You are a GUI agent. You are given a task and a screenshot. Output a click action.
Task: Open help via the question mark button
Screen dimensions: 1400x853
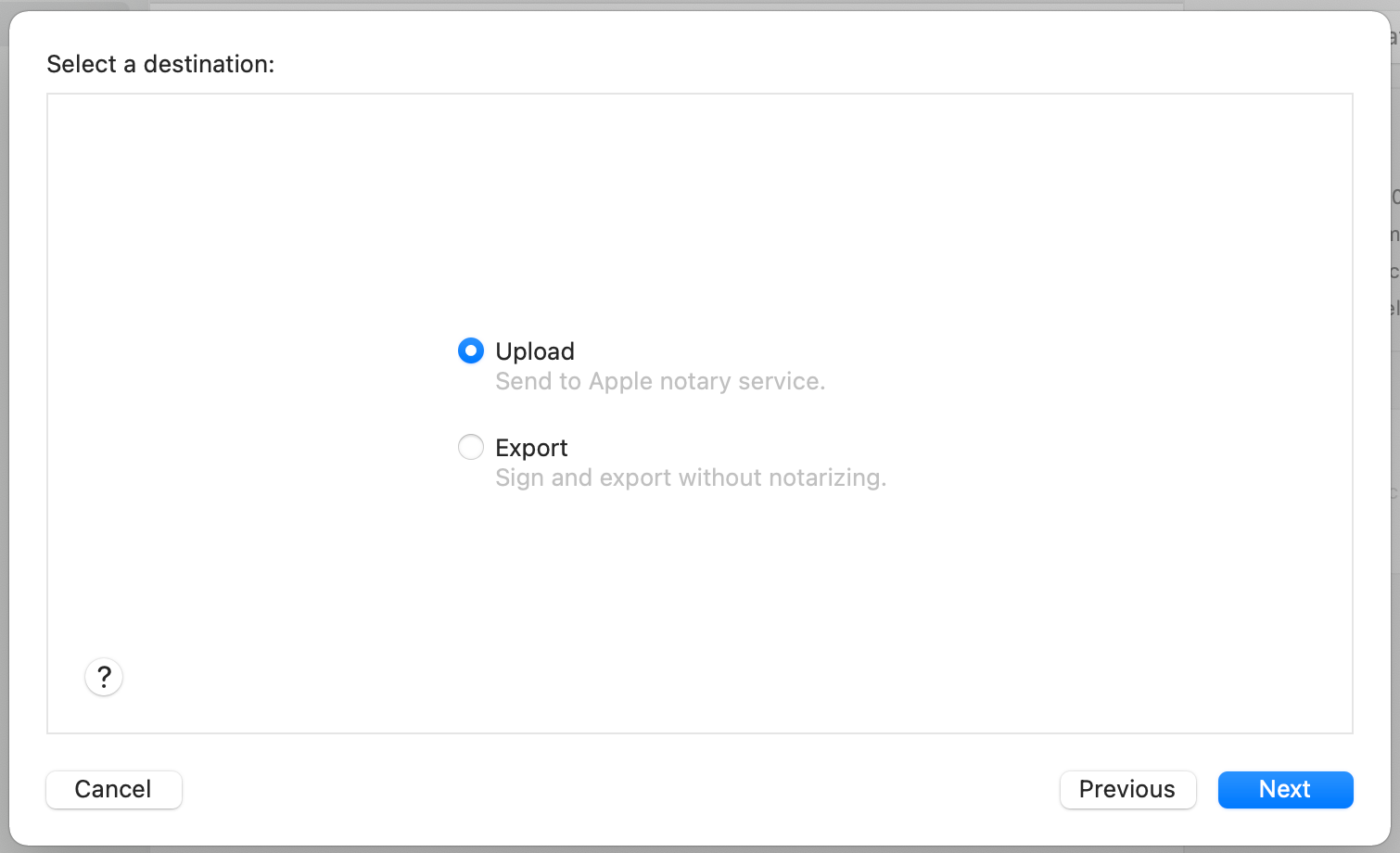pos(104,677)
